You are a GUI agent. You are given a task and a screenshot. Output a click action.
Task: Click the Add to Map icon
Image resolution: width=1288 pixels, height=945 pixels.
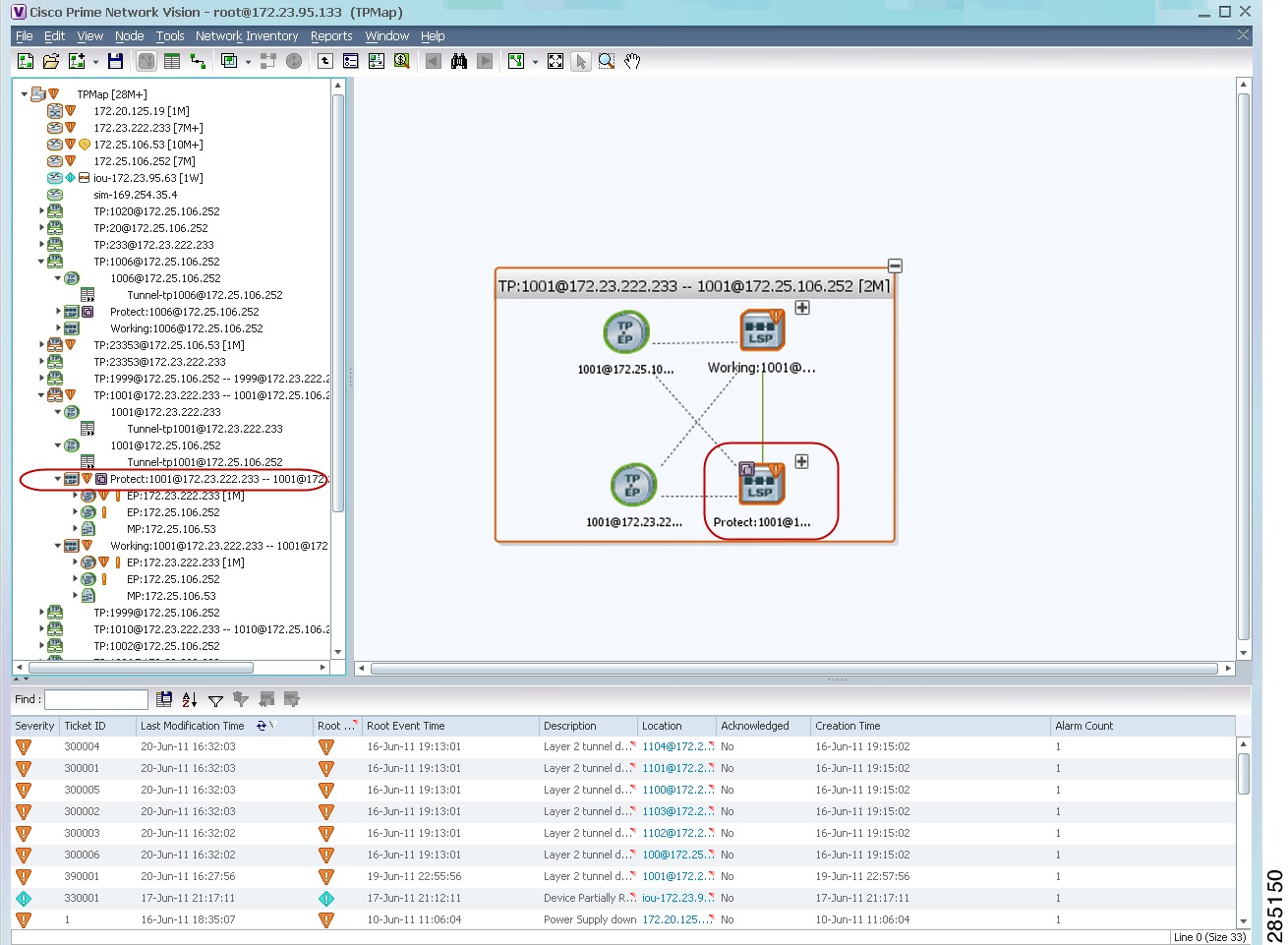click(x=77, y=61)
